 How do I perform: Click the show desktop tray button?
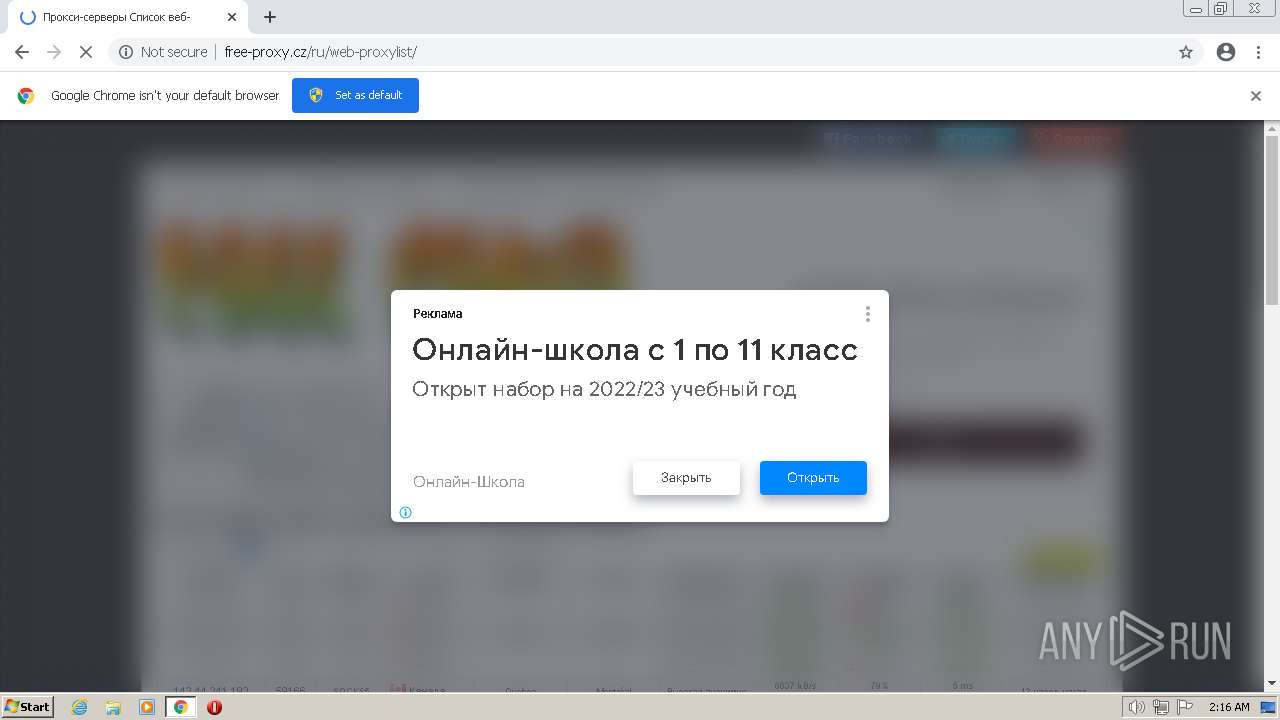[x=1268, y=707]
